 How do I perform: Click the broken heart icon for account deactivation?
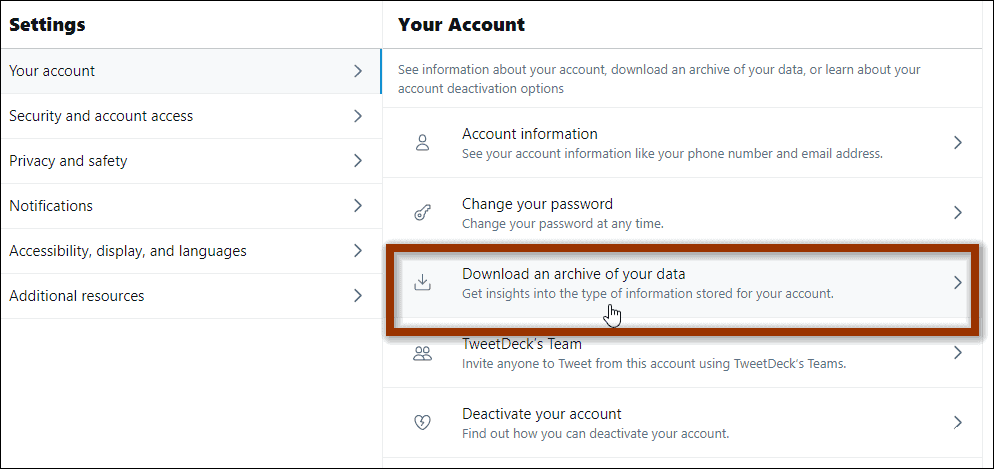point(422,423)
